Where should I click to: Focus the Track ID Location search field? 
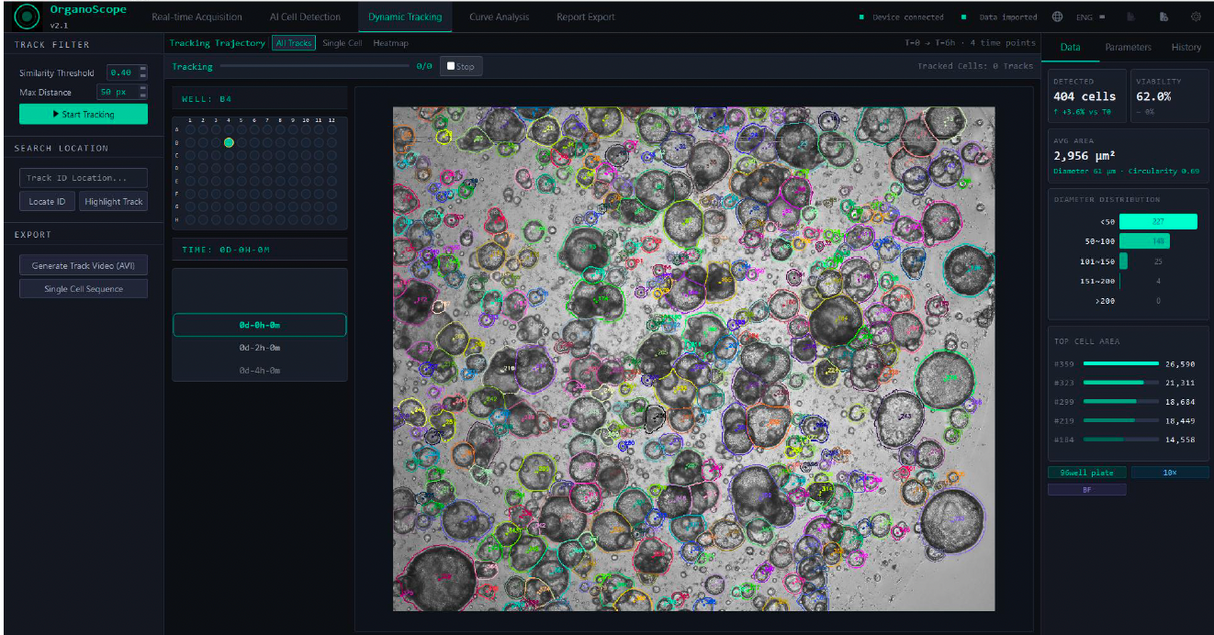(83, 178)
